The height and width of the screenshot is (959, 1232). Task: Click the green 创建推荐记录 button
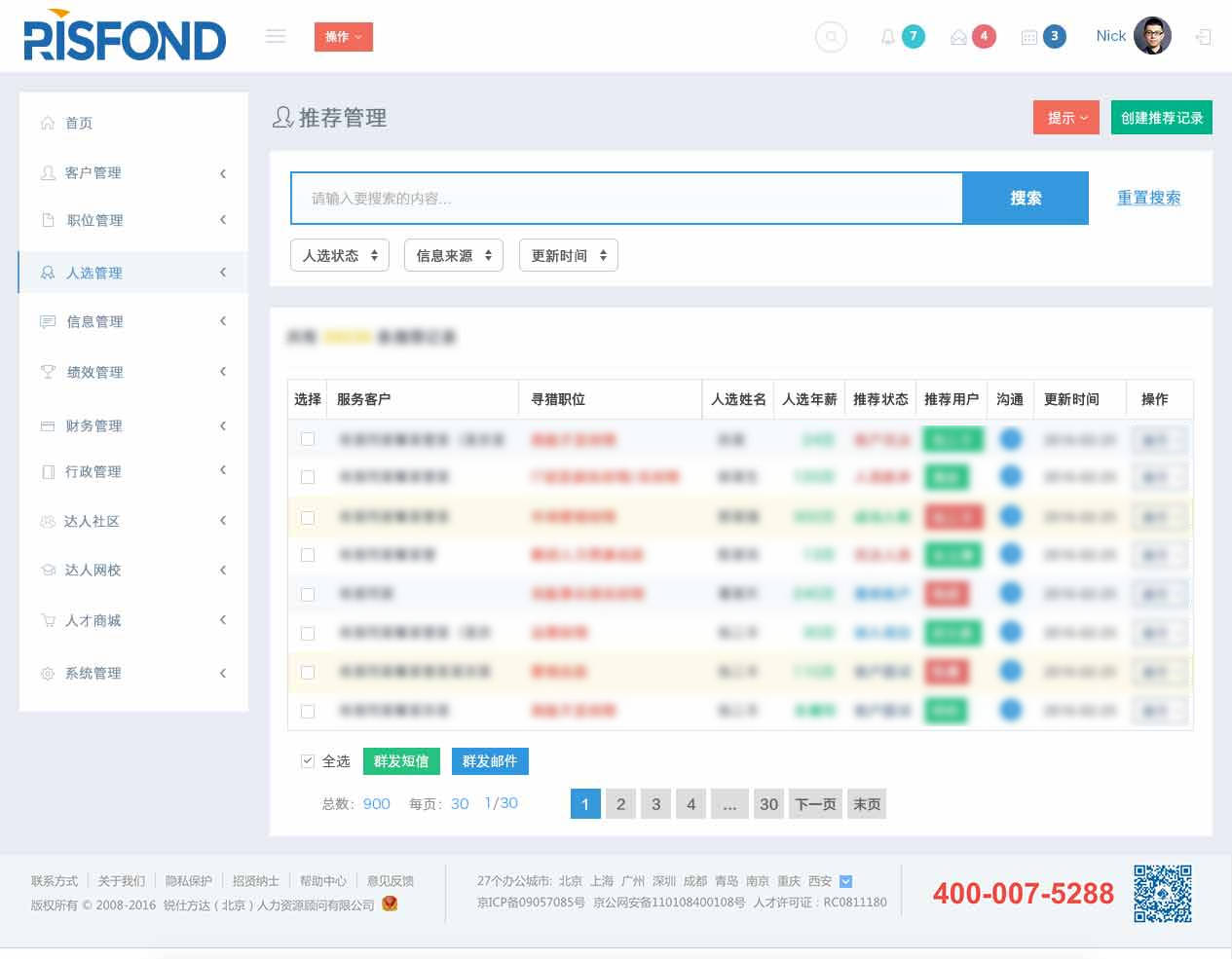(1161, 118)
